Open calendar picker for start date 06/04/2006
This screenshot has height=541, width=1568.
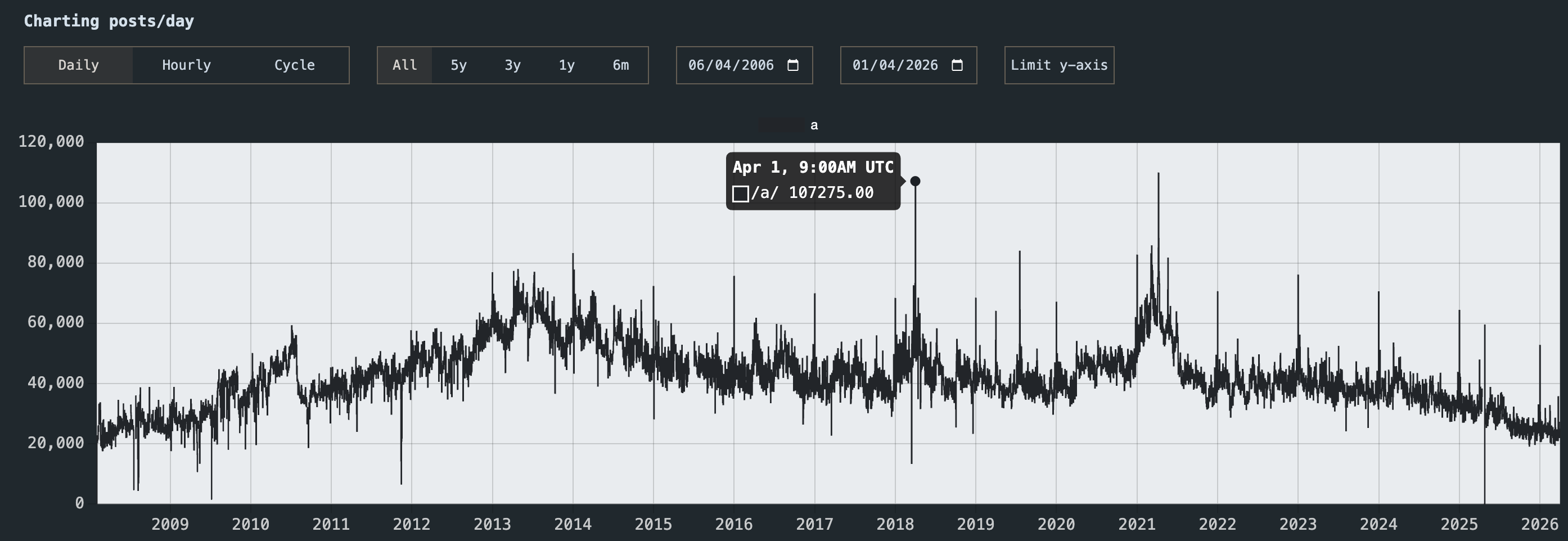pos(793,65)
